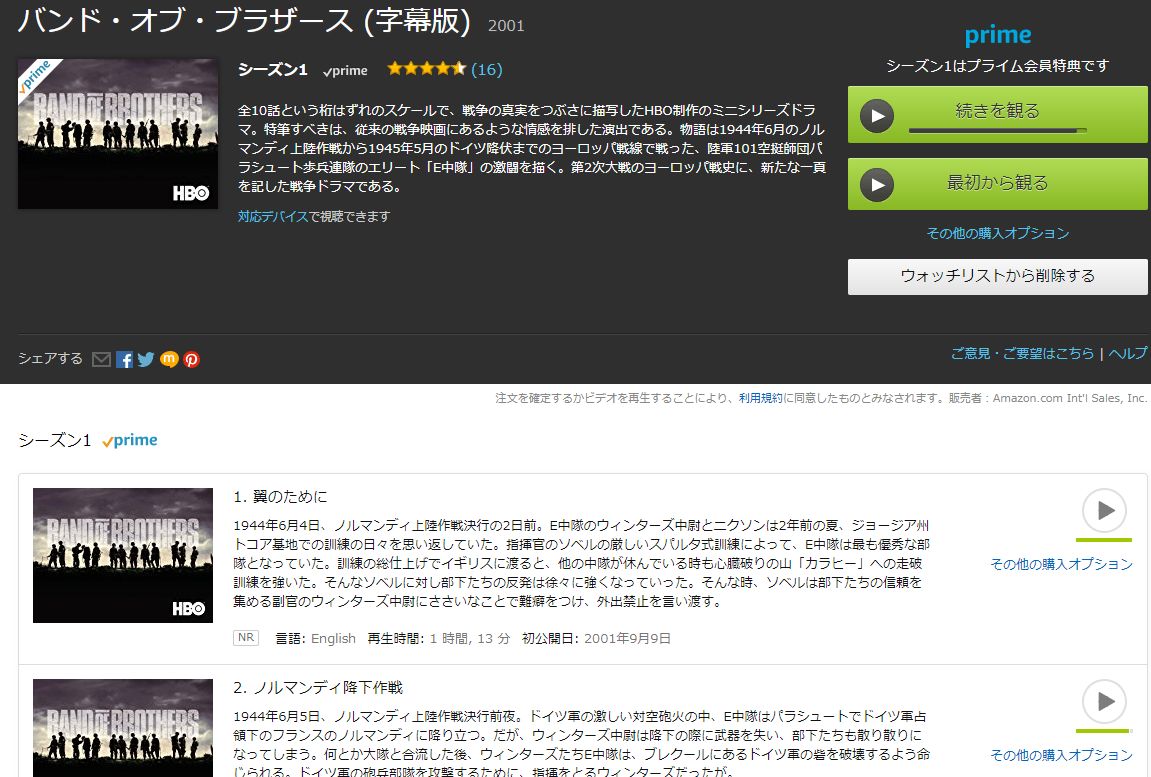Share on Pinterest icon
Screen dimensions: 1151x777
[x=191, y=360]
